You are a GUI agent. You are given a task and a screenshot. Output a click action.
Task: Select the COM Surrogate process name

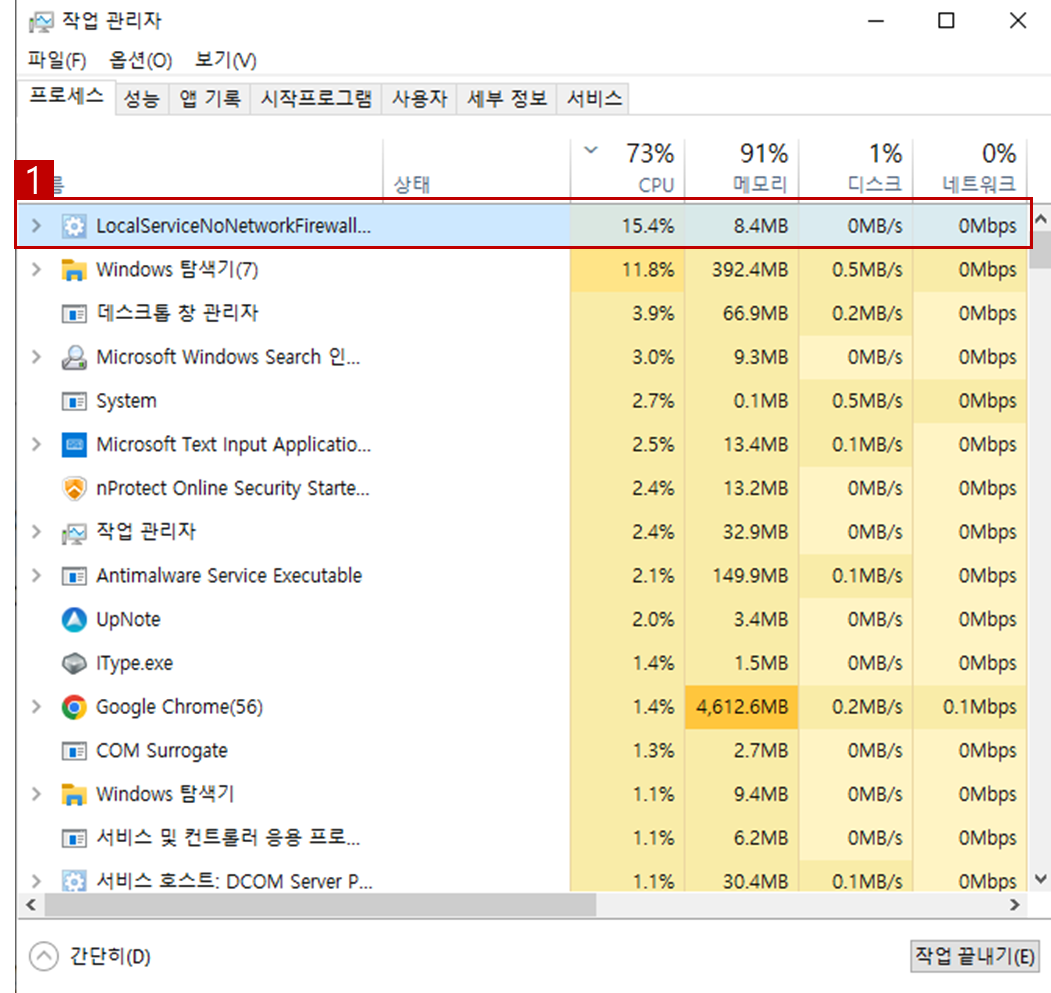(162, 751)
